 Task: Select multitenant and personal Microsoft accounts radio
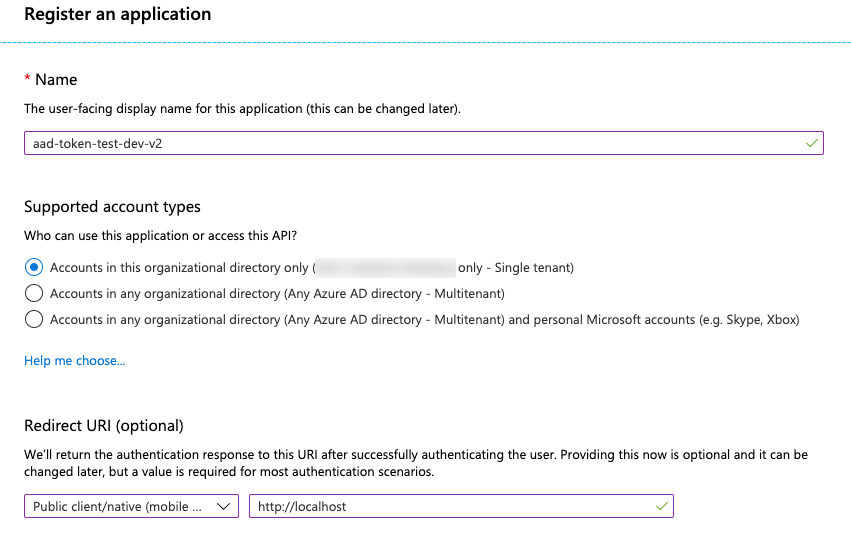pos(34,320)
